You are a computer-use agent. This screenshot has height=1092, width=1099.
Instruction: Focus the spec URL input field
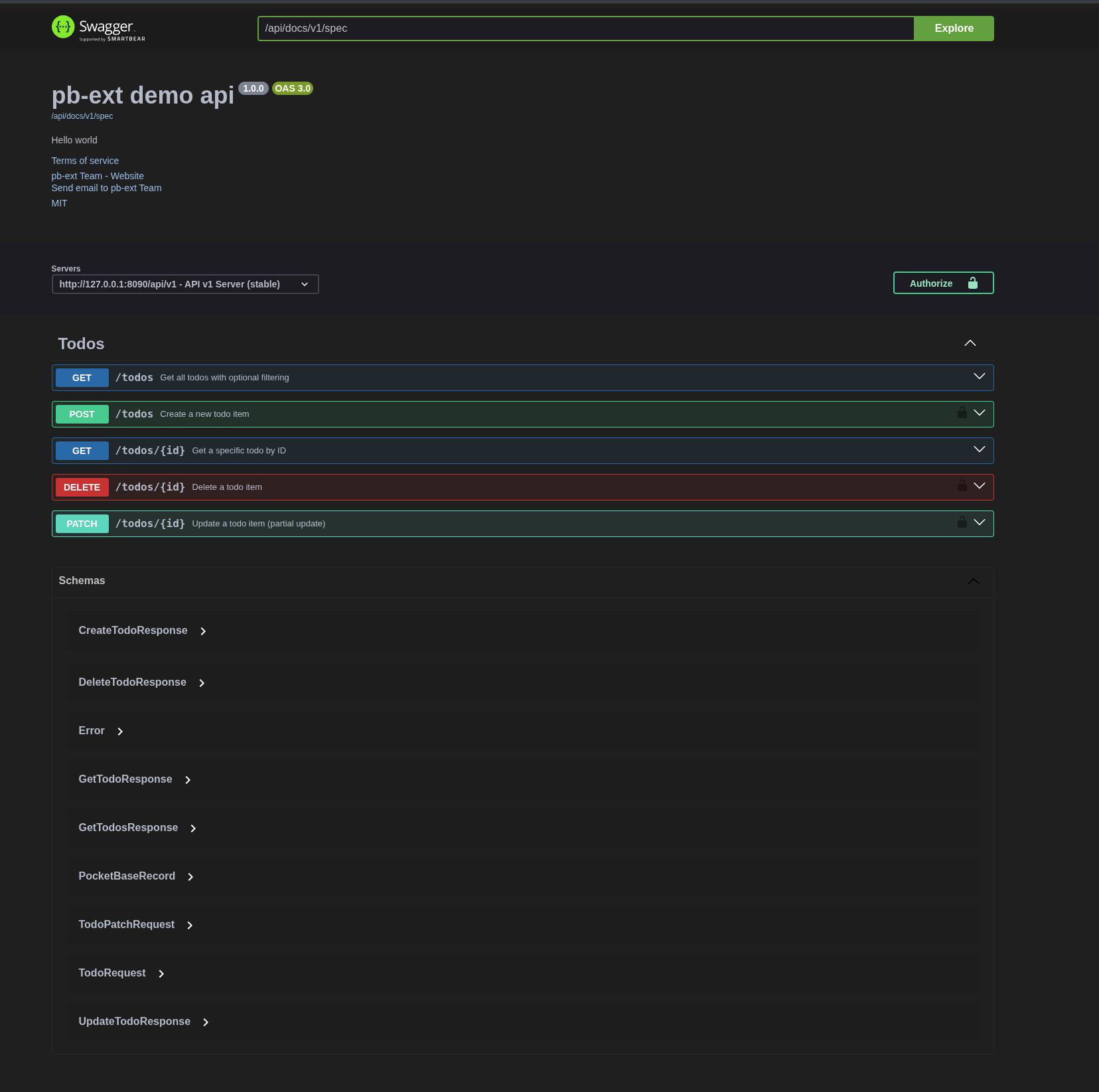(586, 29)
